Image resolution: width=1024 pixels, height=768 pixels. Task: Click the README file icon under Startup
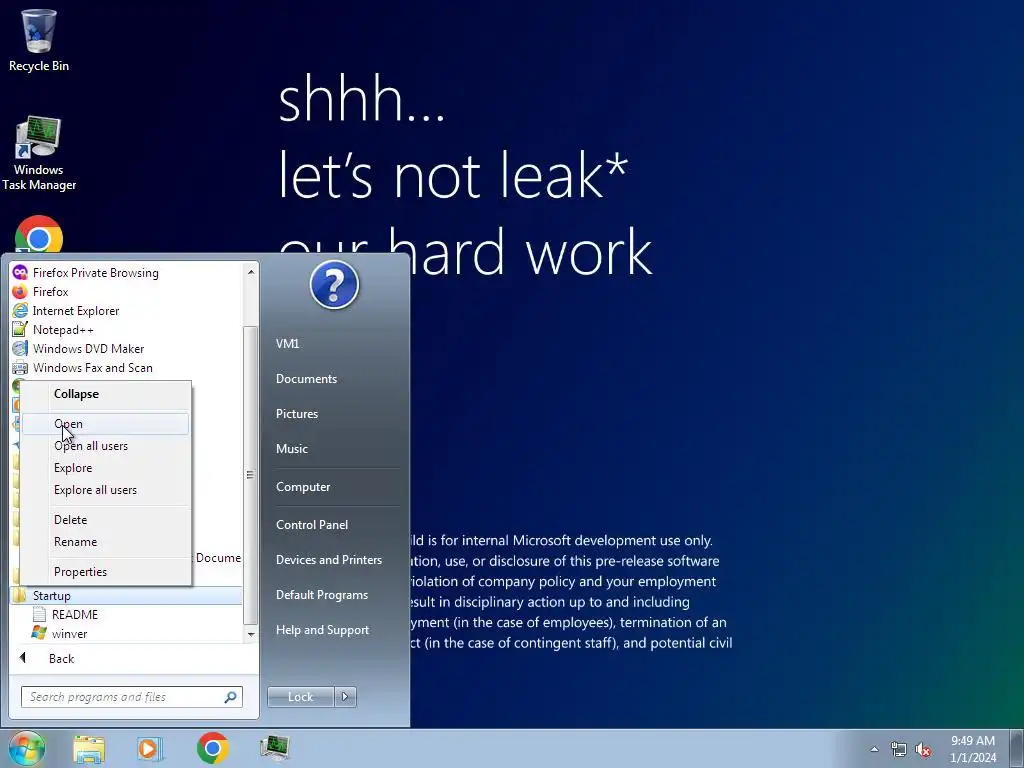click(39, 614)
